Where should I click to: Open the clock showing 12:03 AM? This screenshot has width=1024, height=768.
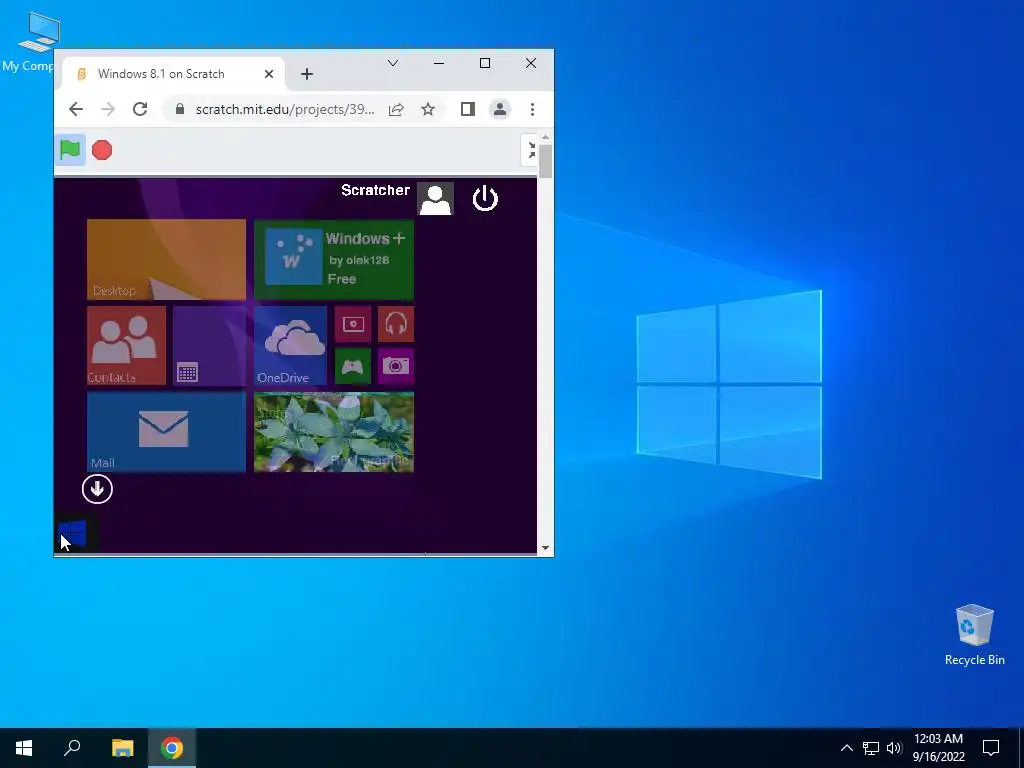[938, 748]
